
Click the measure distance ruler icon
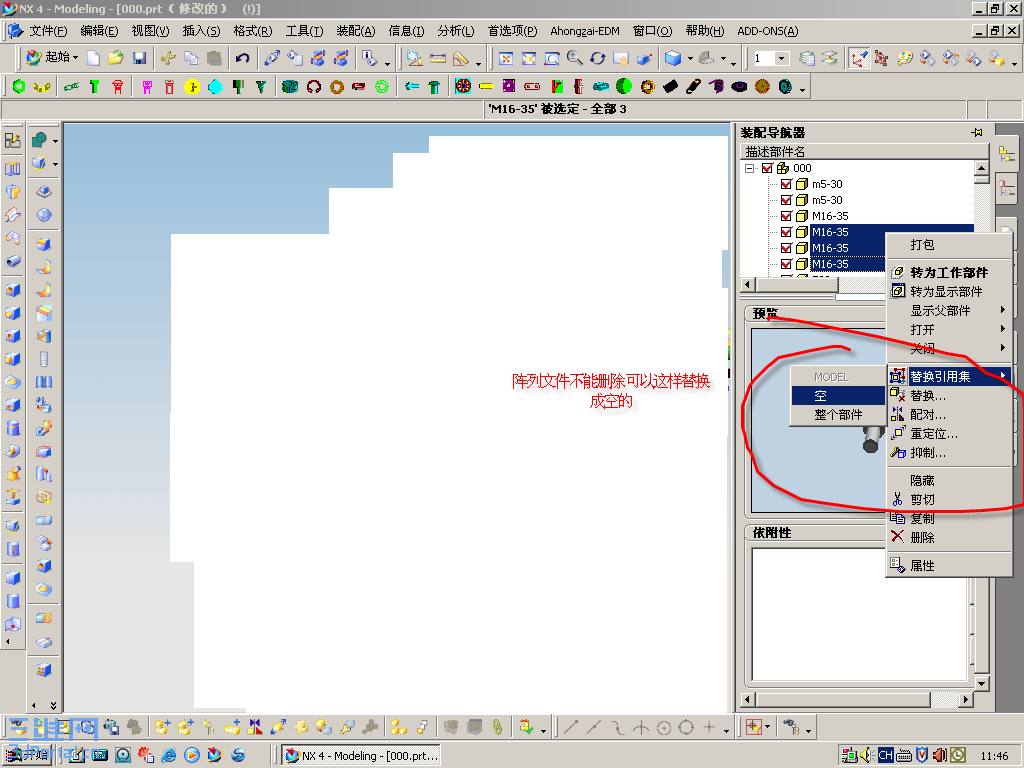(x=438, y=58)
